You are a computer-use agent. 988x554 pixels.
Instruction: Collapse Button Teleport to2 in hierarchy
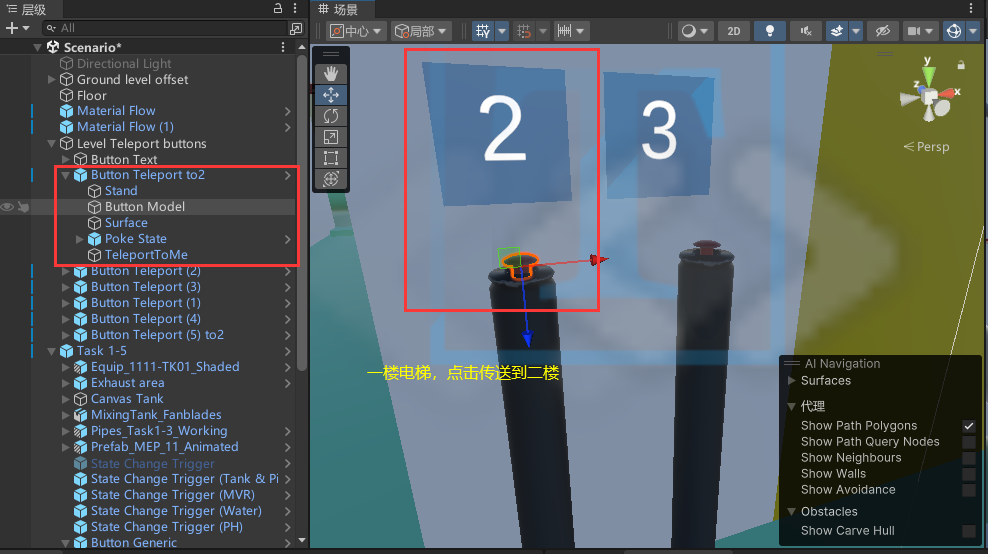click(x=66, y=175)
